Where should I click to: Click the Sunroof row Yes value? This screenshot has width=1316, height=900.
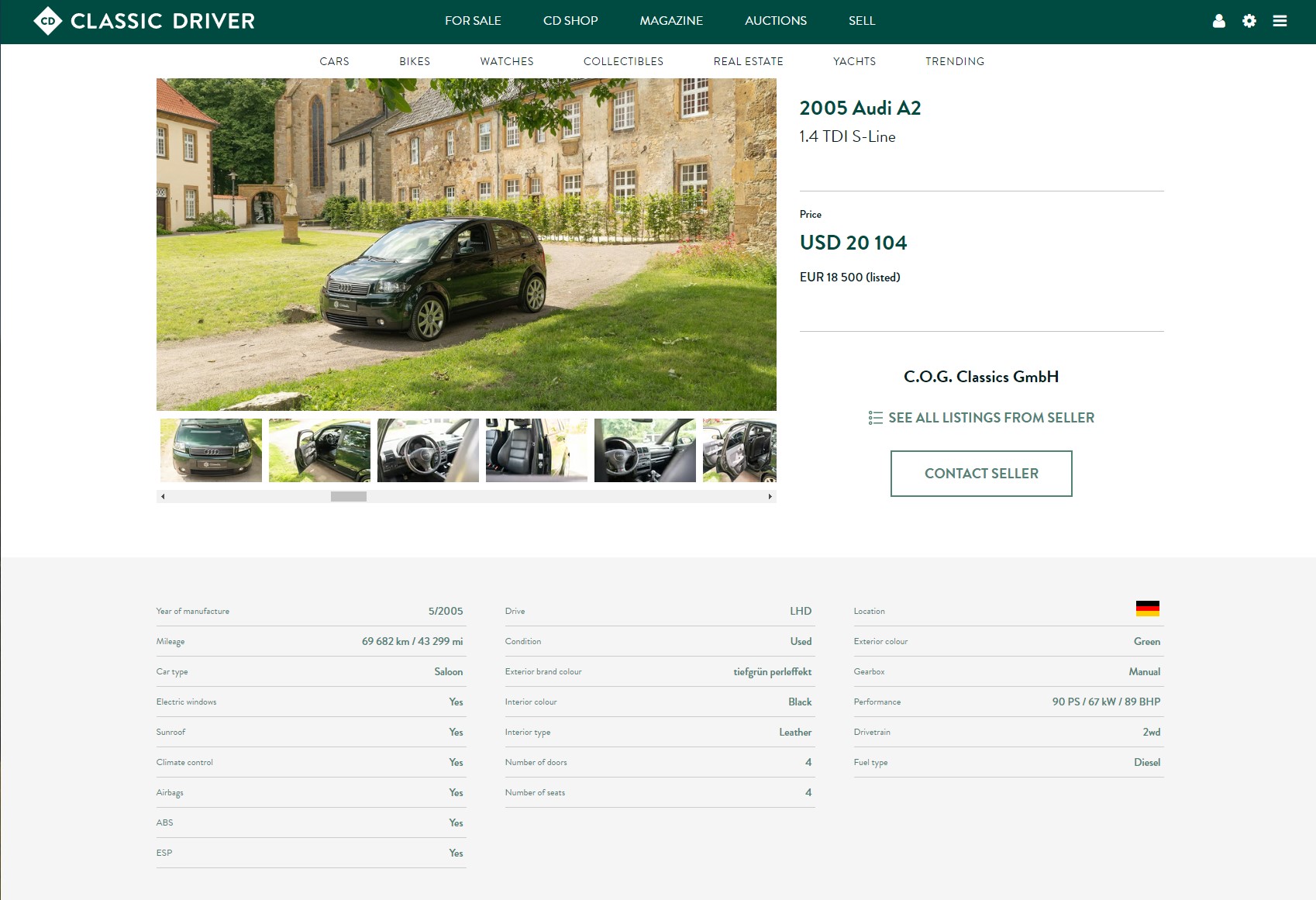point(456,732)
